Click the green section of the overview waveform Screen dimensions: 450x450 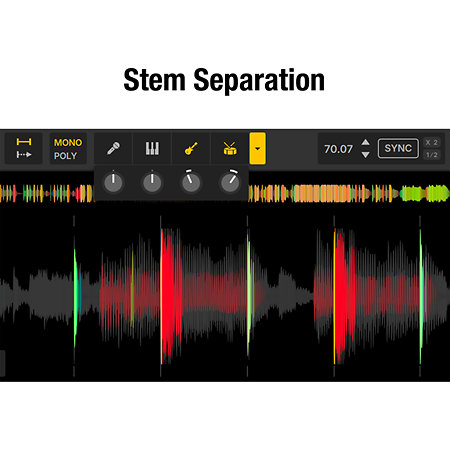[x=424, y=193]
